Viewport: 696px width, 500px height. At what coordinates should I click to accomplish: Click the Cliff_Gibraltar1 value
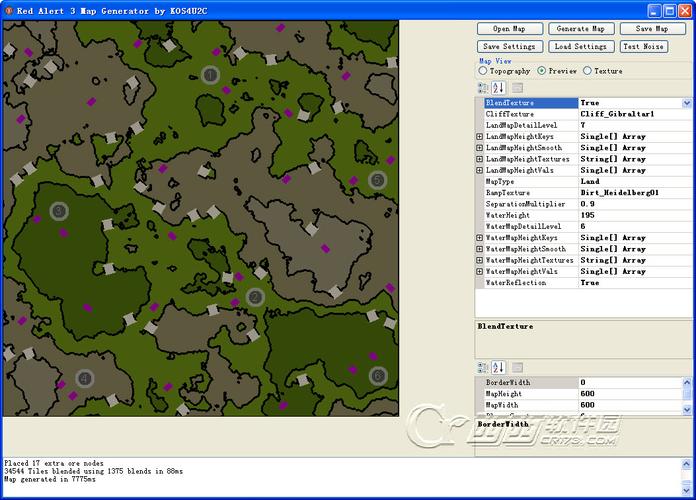point(617,114)
